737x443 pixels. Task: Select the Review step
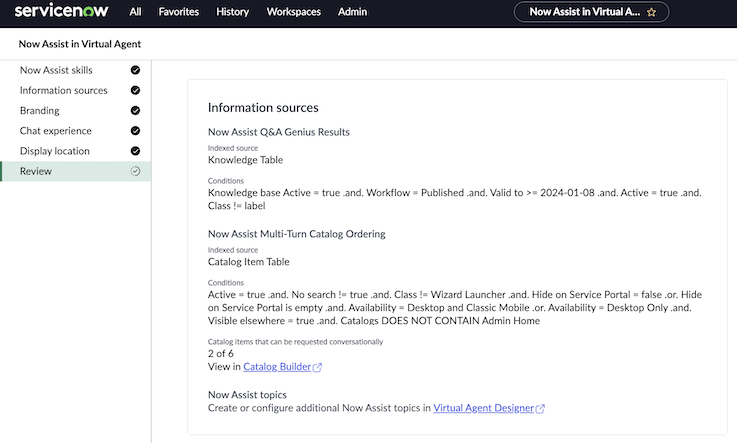[x=76, y=171]
